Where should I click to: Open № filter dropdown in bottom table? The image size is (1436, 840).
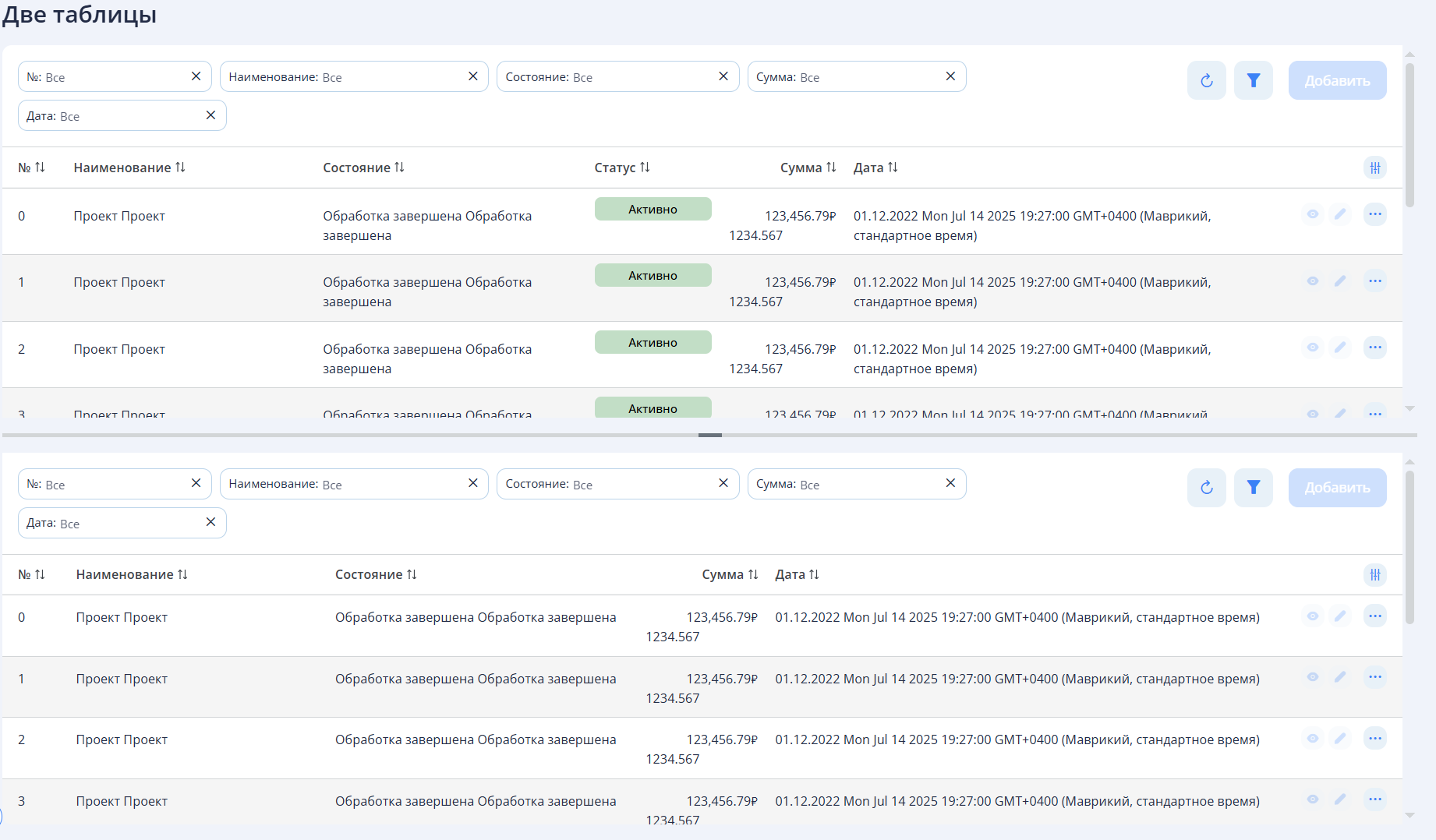[115, 484]
